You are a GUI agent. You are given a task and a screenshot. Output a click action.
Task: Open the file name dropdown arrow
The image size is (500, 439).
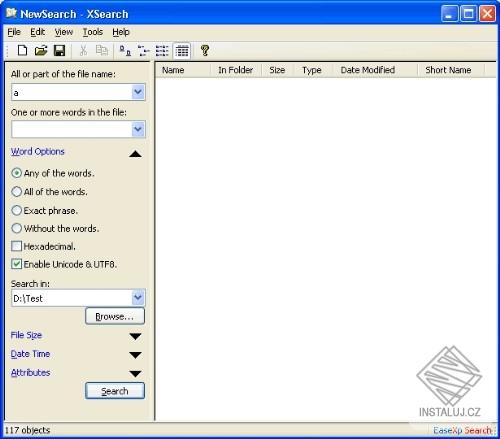pyautogui.click(x=138, y=92)
